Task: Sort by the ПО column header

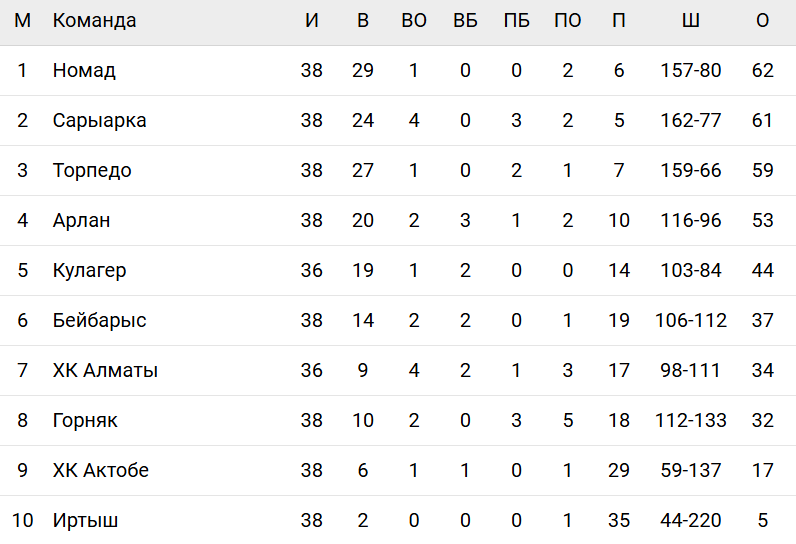Action: [567, 21]
